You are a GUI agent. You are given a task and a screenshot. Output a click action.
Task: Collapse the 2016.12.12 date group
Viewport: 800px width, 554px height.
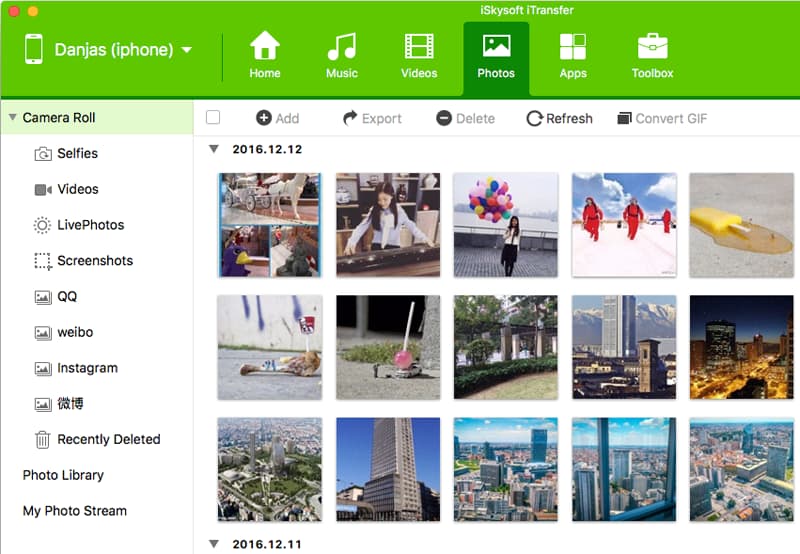(x=212, y=149)
